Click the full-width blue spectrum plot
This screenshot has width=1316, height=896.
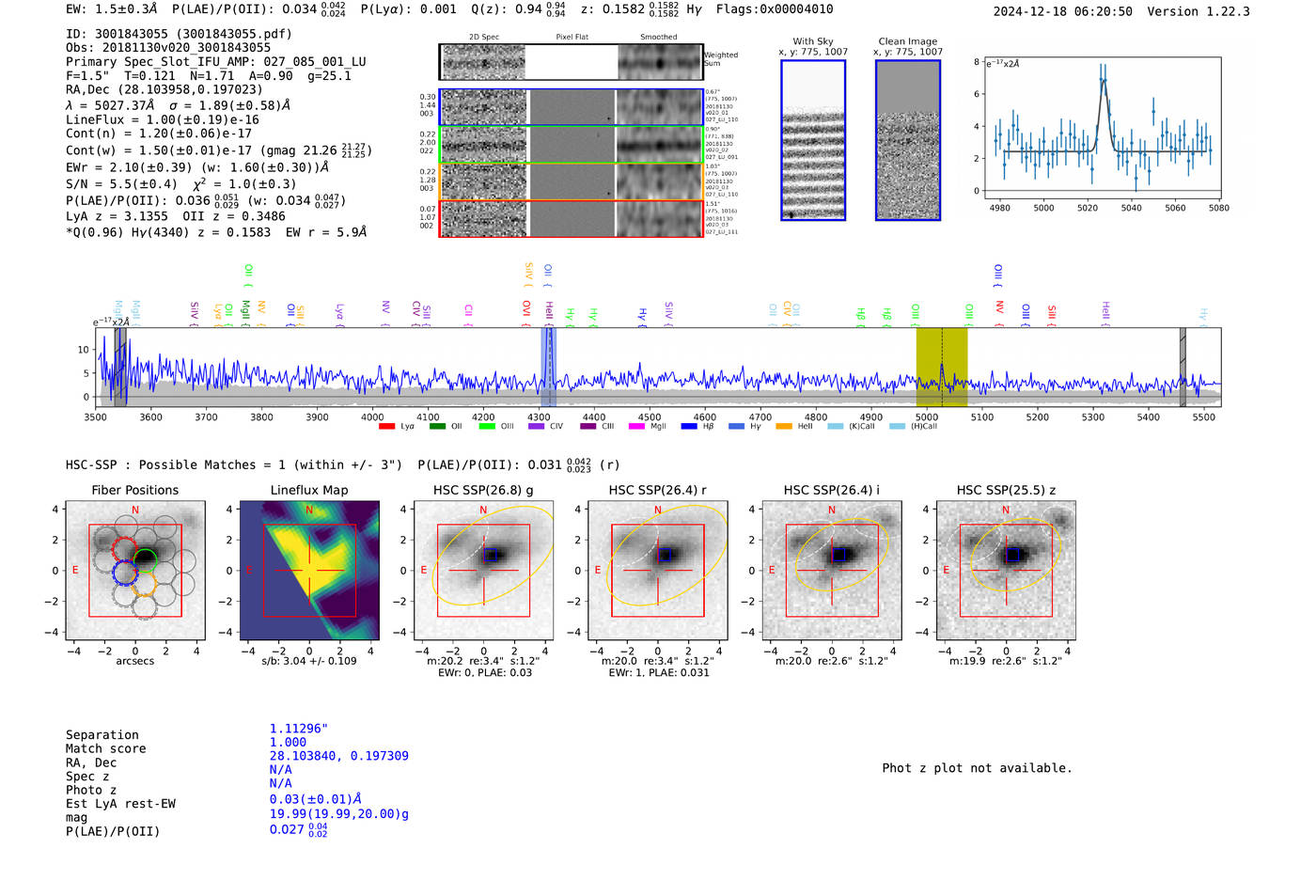coord(658,368)
